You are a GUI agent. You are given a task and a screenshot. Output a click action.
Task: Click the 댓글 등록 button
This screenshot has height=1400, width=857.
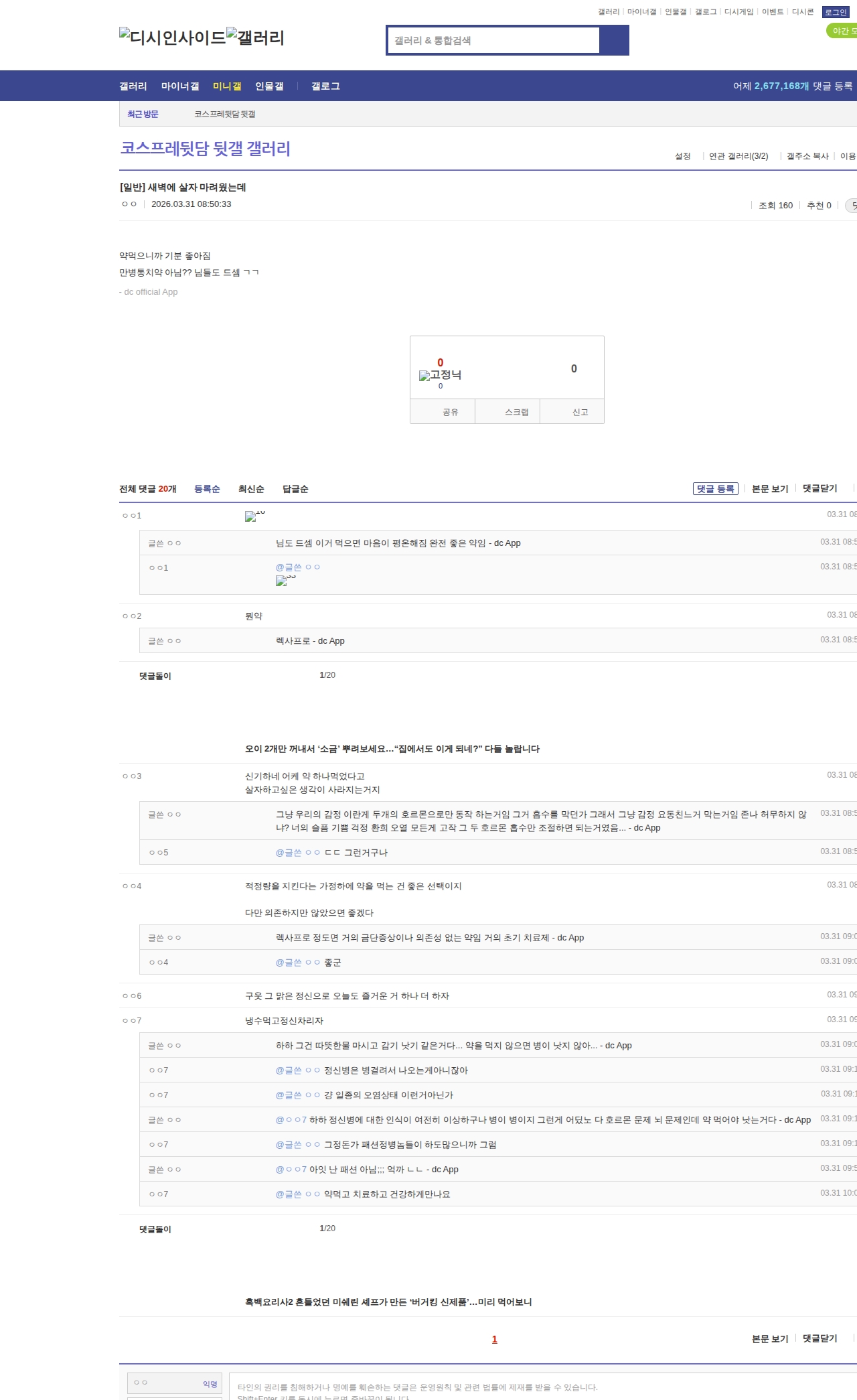(715, 488)
